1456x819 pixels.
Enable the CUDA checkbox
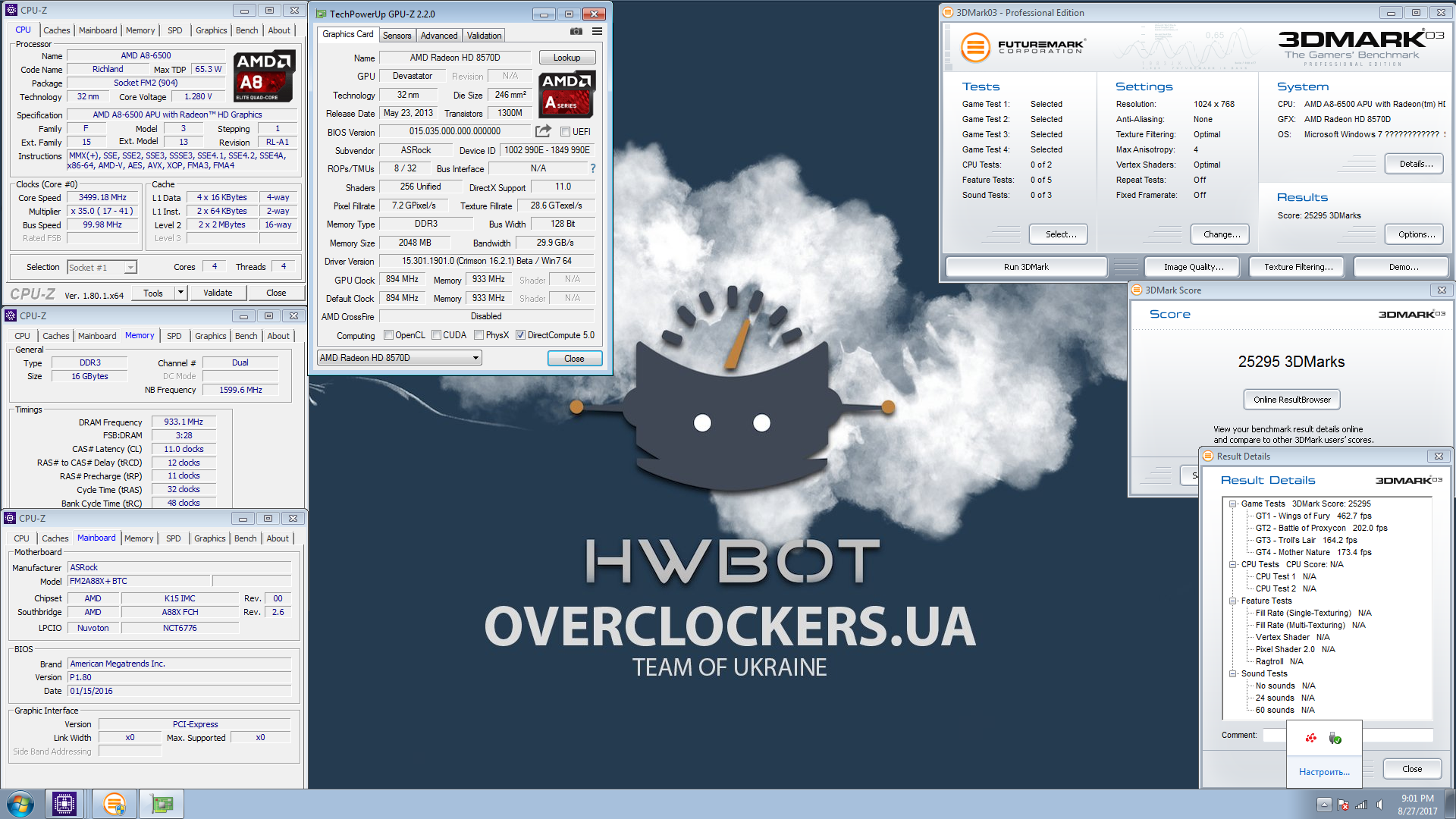pos(436,335)
